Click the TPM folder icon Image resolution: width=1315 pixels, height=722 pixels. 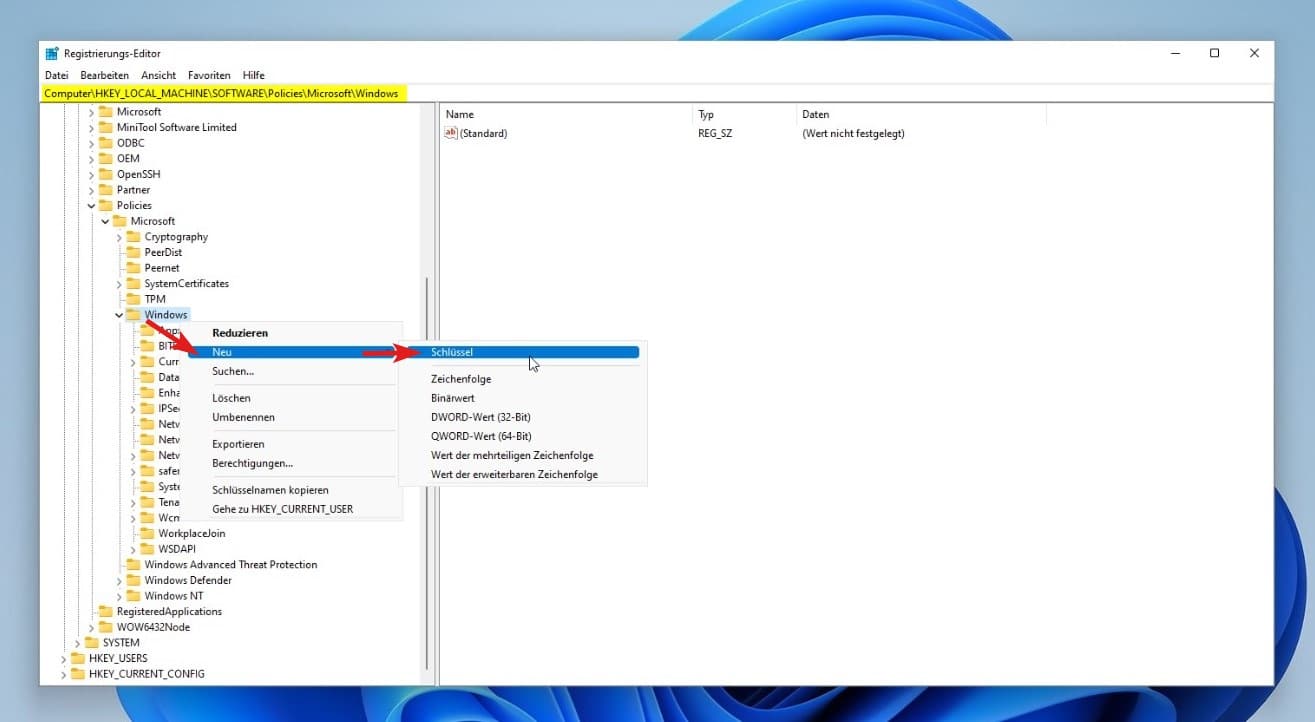[133, 299]
